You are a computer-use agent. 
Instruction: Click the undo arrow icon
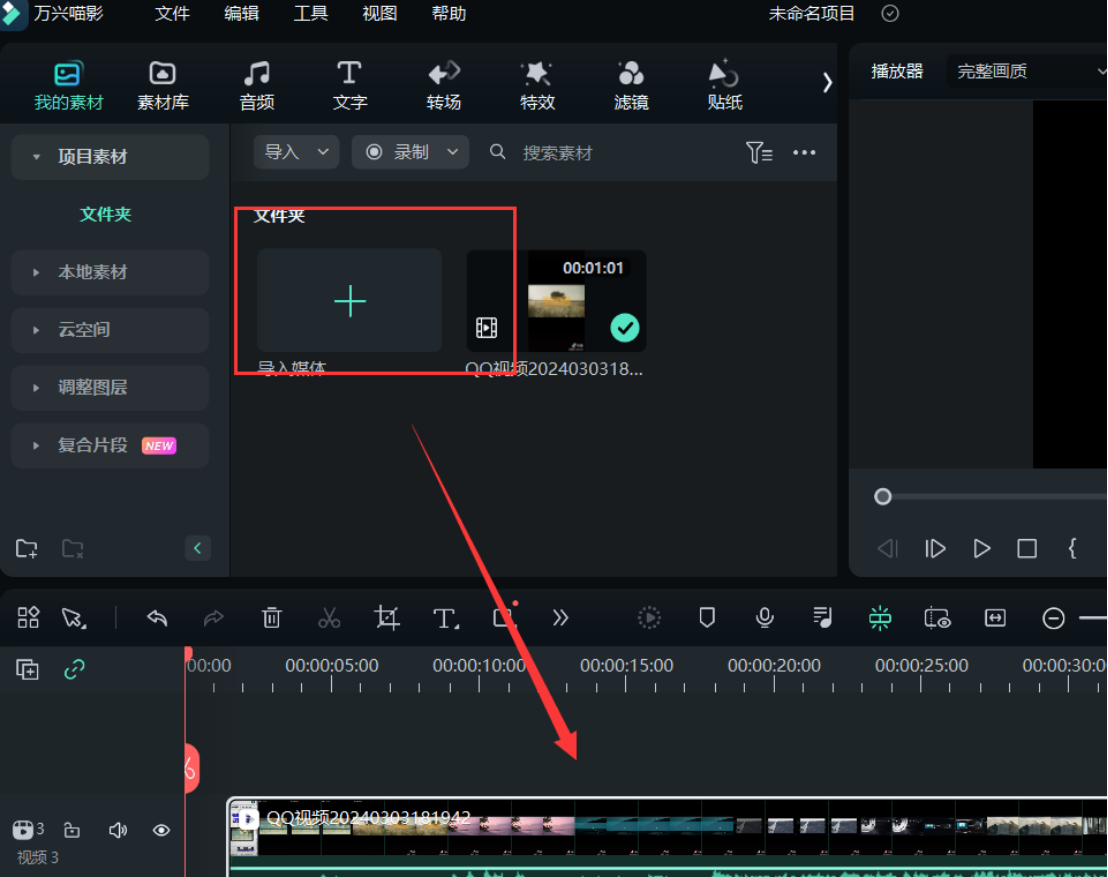157,618
